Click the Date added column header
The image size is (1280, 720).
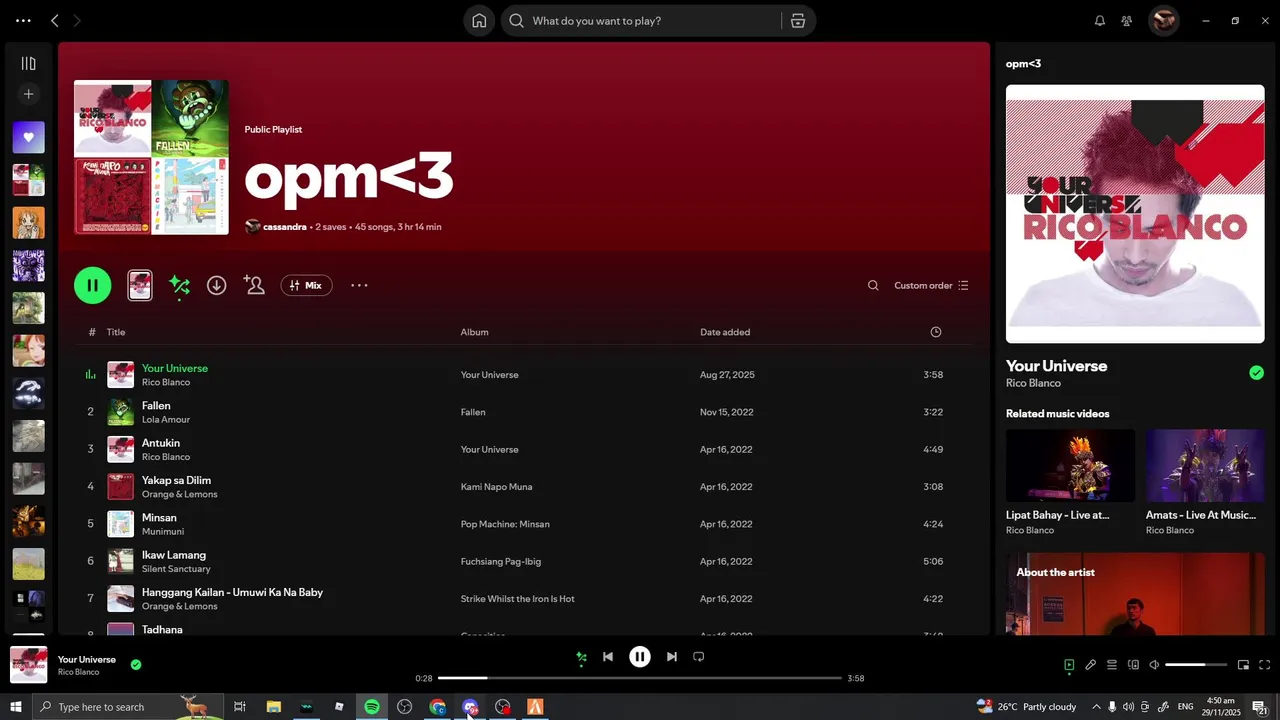pyautogui.click(x=725, y=332)
